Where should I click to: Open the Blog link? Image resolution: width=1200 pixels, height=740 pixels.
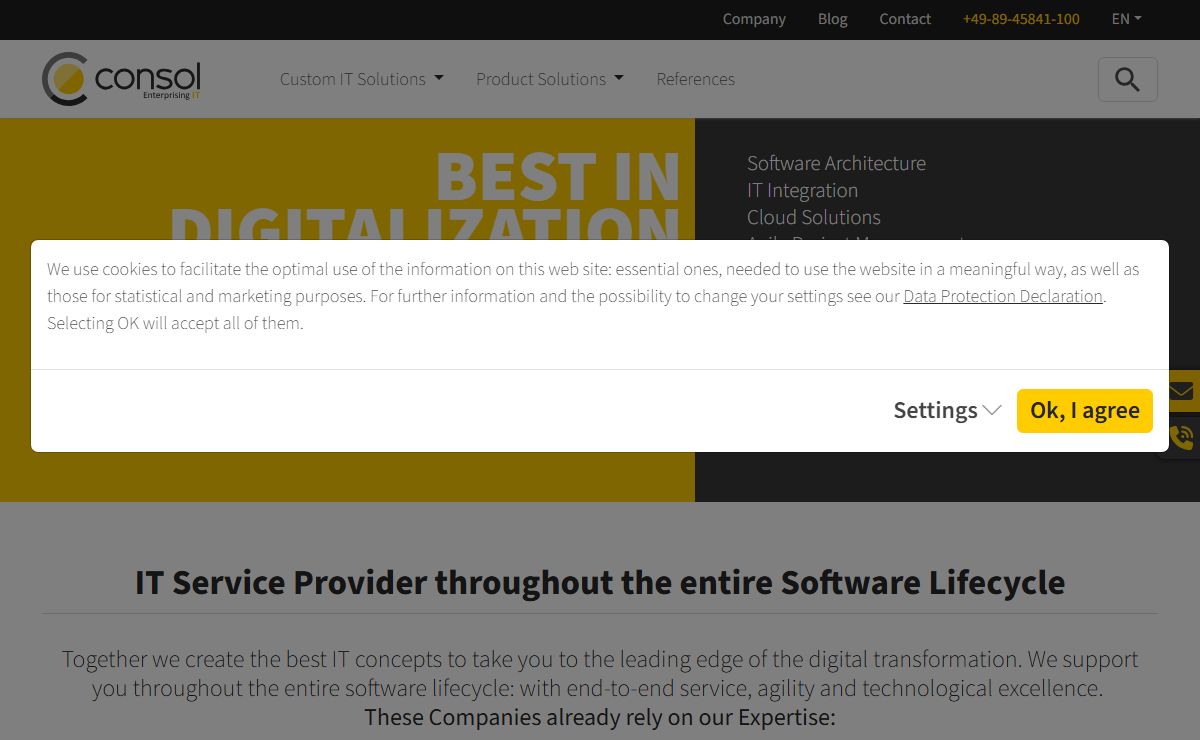tap(832, 19)
